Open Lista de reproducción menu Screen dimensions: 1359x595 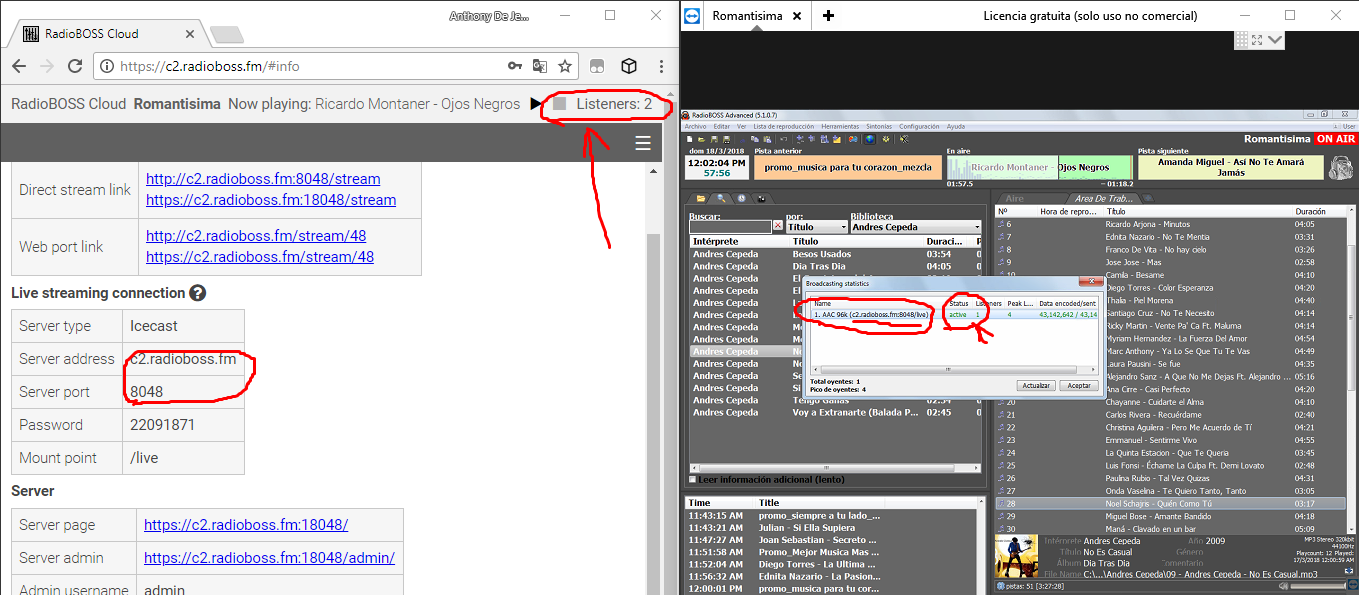(x=784, y=127)
